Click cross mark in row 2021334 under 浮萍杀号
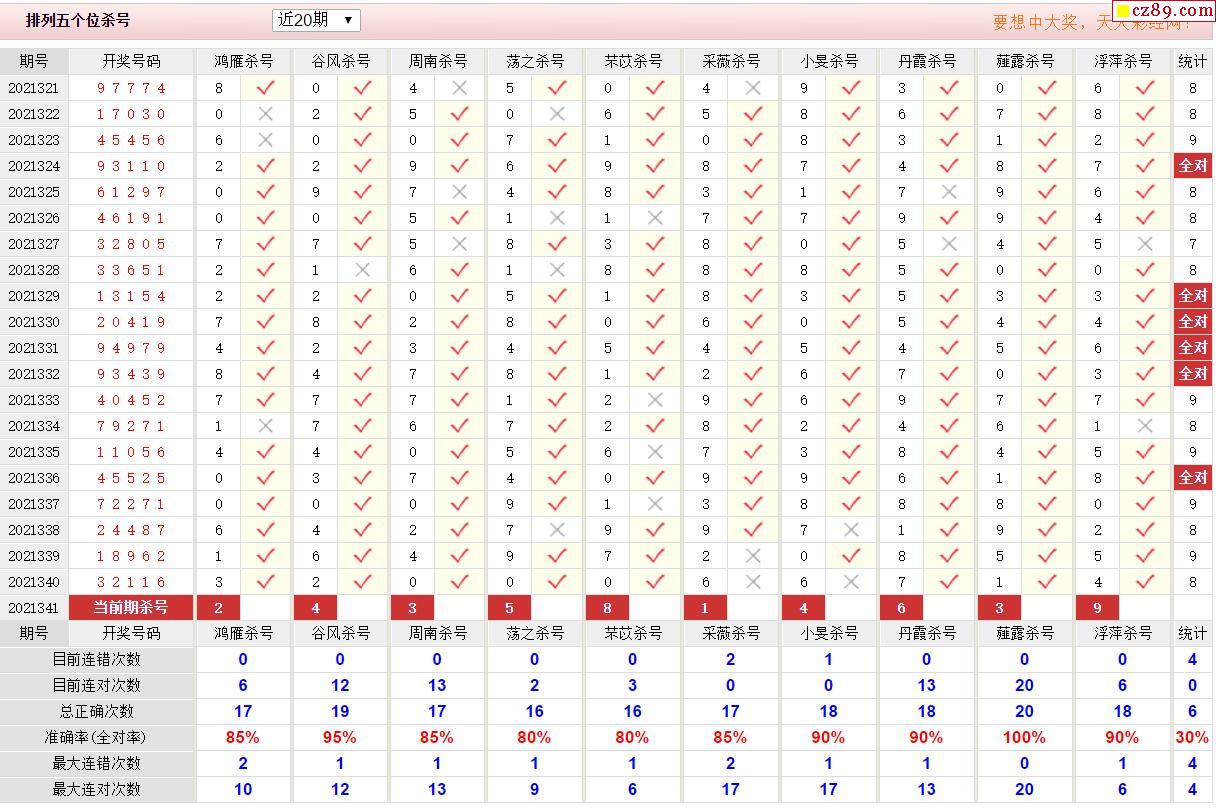Viewport: 1216px width, 808px height. [x=1145, y=426]
